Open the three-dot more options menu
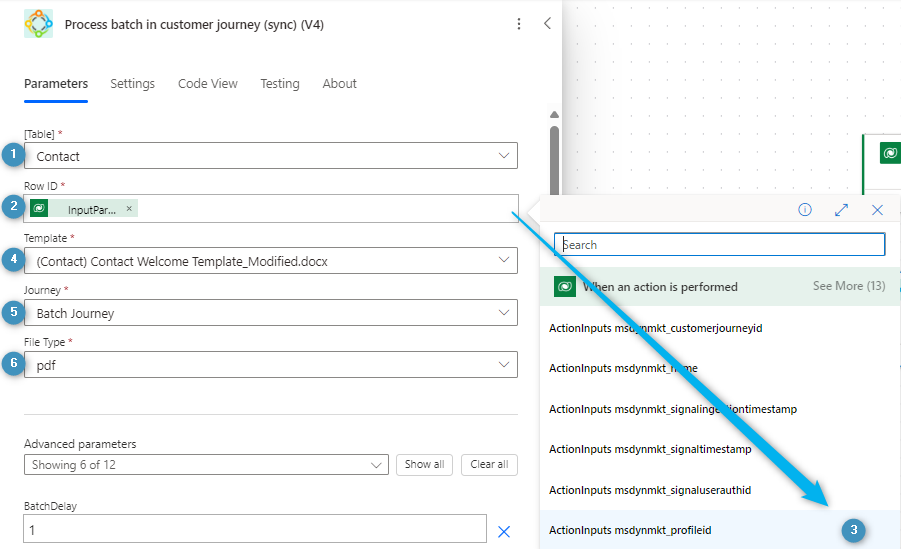This screenshot has height=549, width=901. tap(519, 24)
